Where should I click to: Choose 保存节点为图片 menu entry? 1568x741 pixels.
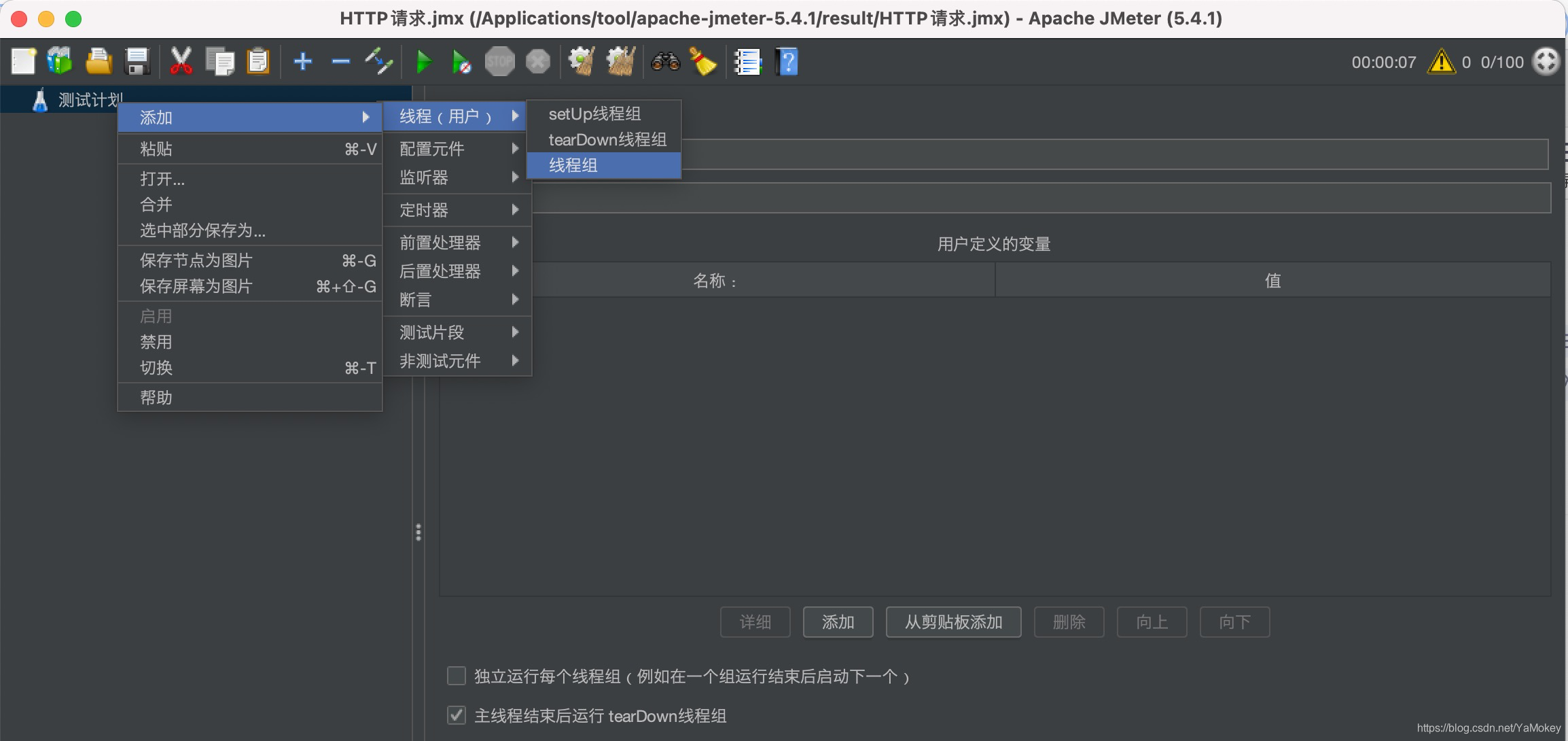coord(249,260)
